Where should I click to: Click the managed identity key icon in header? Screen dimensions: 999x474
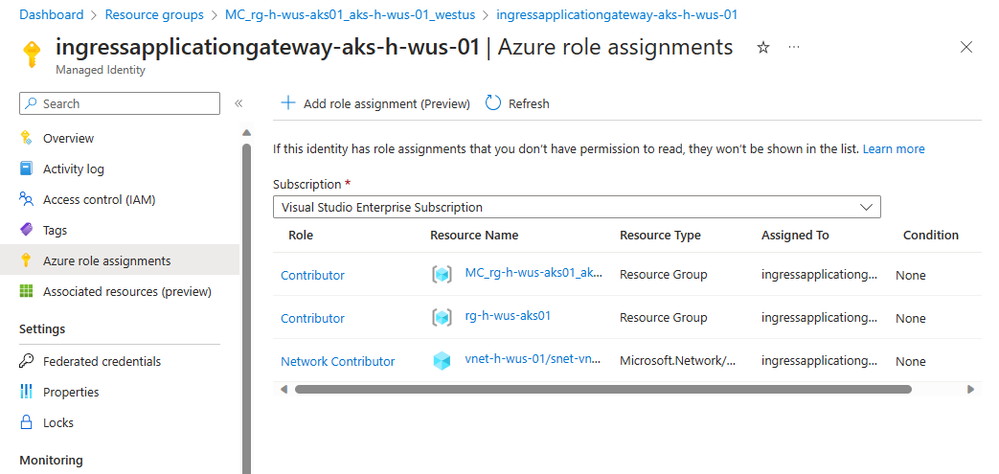point(32,55)
